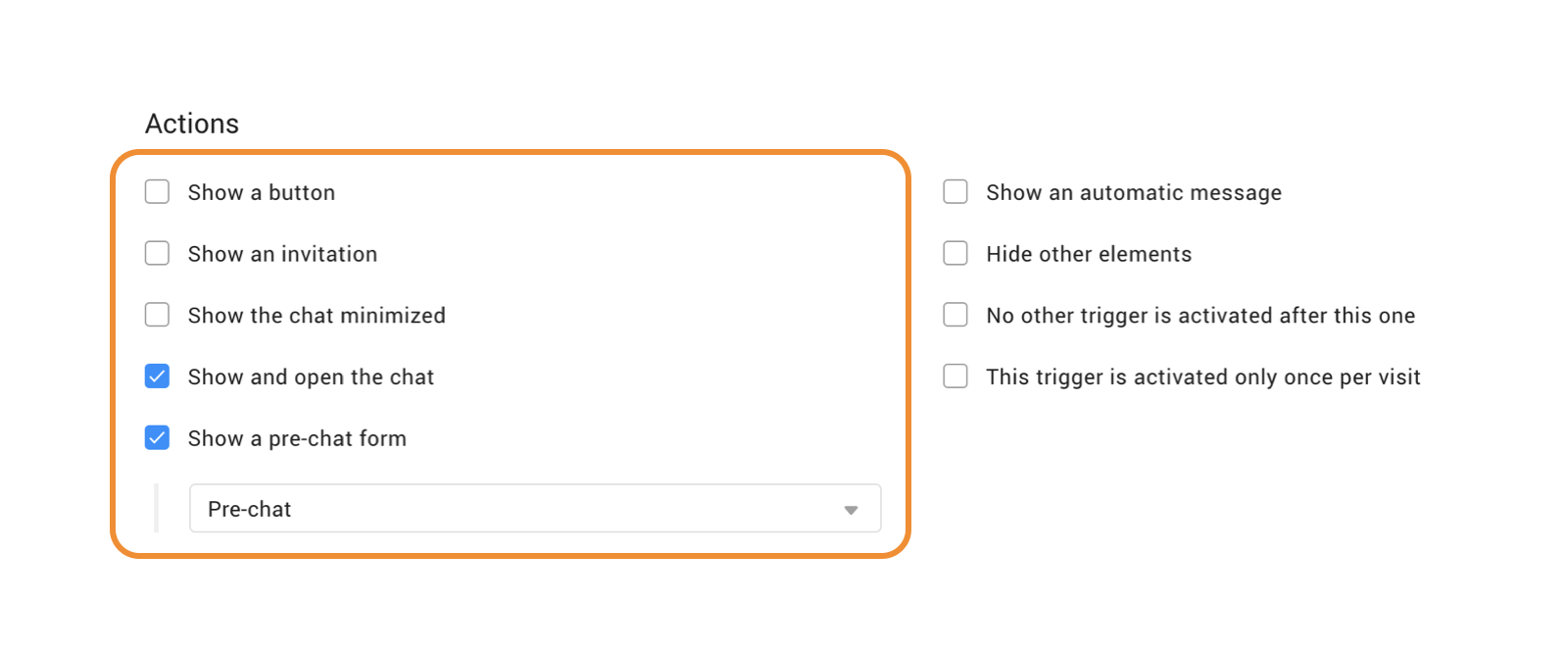Click the dropdown arrow of the Pre-chat selector
1568x653 pixels.
[x=851, y=510]
